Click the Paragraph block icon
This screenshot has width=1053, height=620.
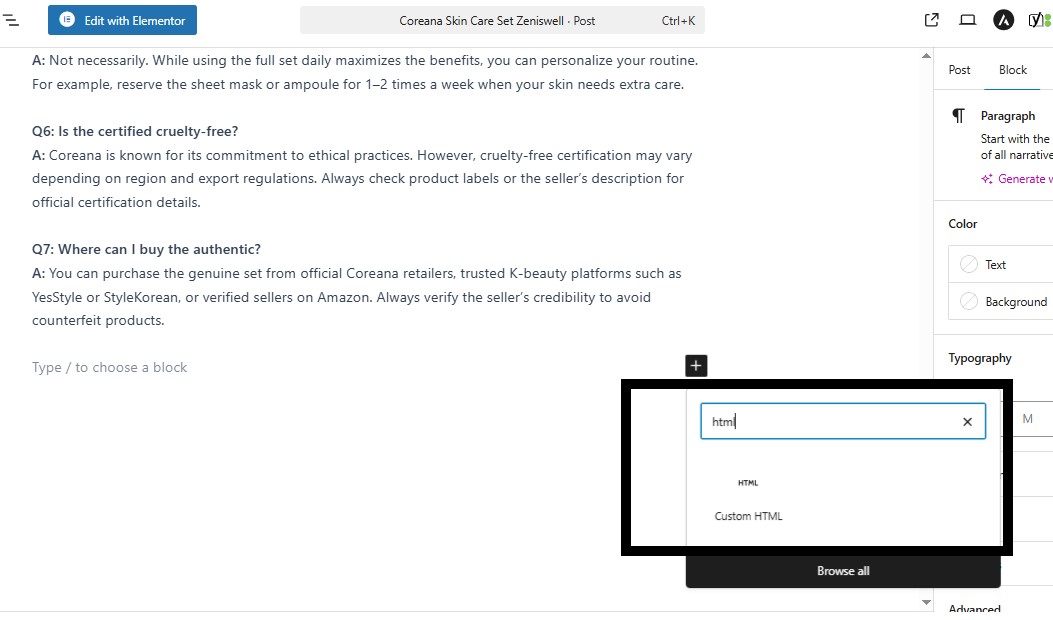[958, 116]
